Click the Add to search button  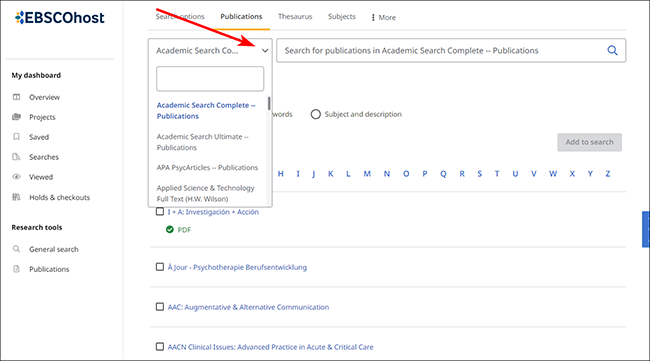tap(589, 142)
